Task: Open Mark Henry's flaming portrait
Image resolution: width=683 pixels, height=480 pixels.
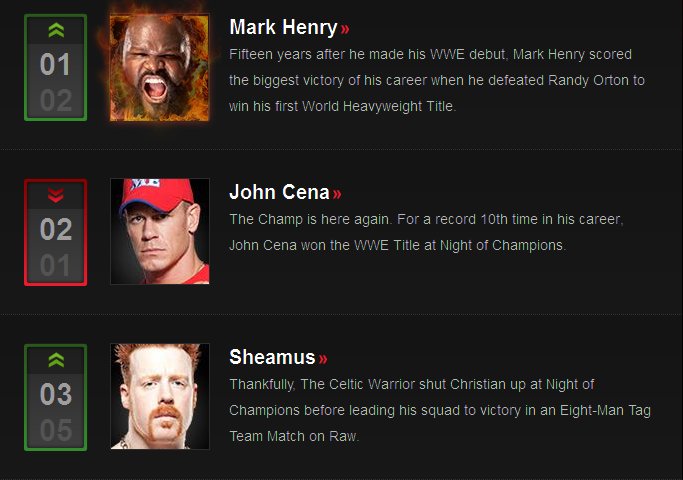Action: 159,68
